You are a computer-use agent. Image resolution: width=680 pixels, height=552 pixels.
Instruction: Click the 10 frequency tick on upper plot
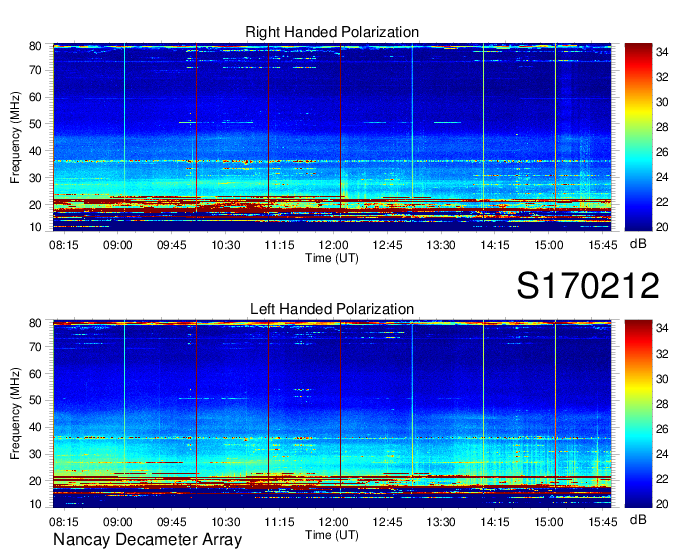[35, 227]
